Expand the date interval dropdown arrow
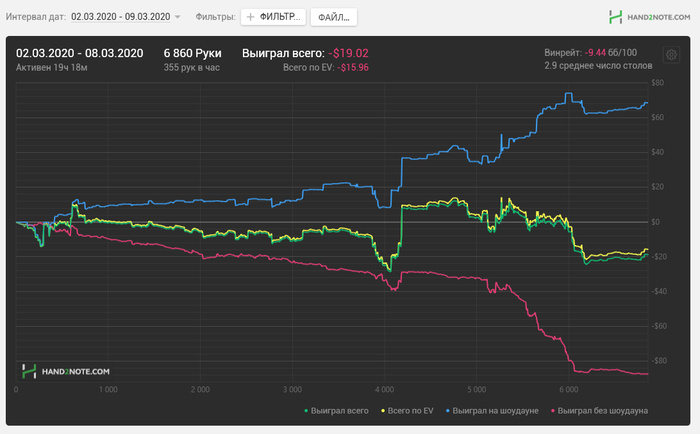Image resolution: width=700 pixels, height=434 pixels. click(x=177, y=17)
